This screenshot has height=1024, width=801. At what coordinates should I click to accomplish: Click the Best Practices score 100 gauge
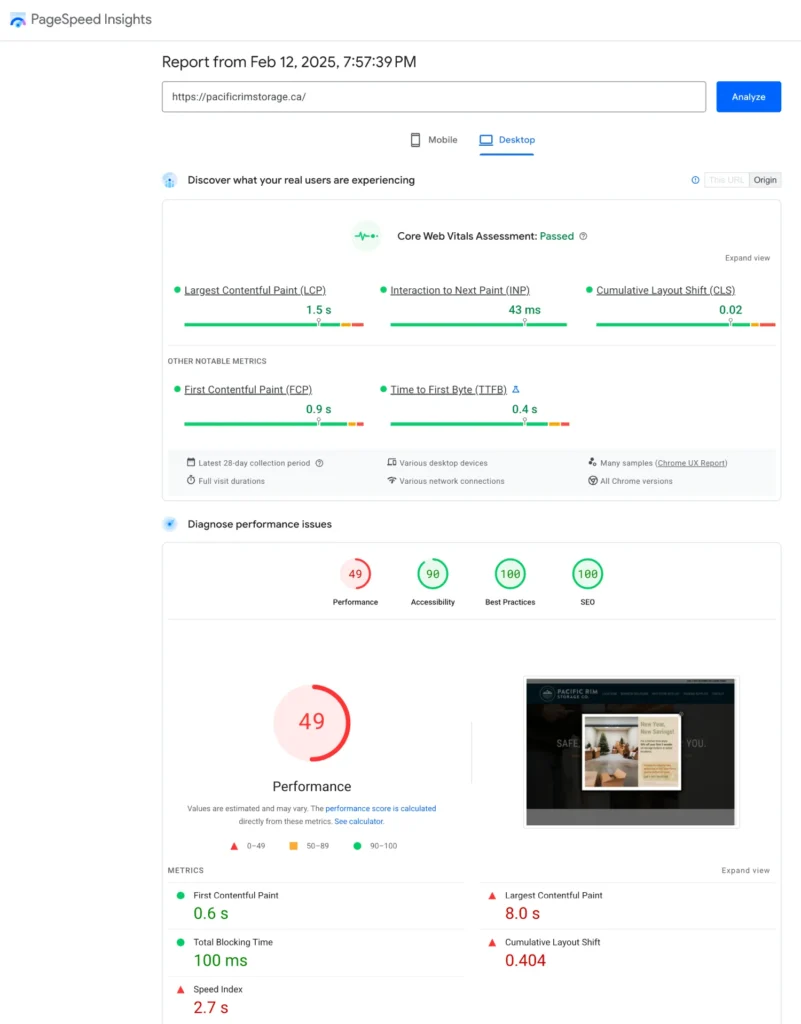pos(510,574)
